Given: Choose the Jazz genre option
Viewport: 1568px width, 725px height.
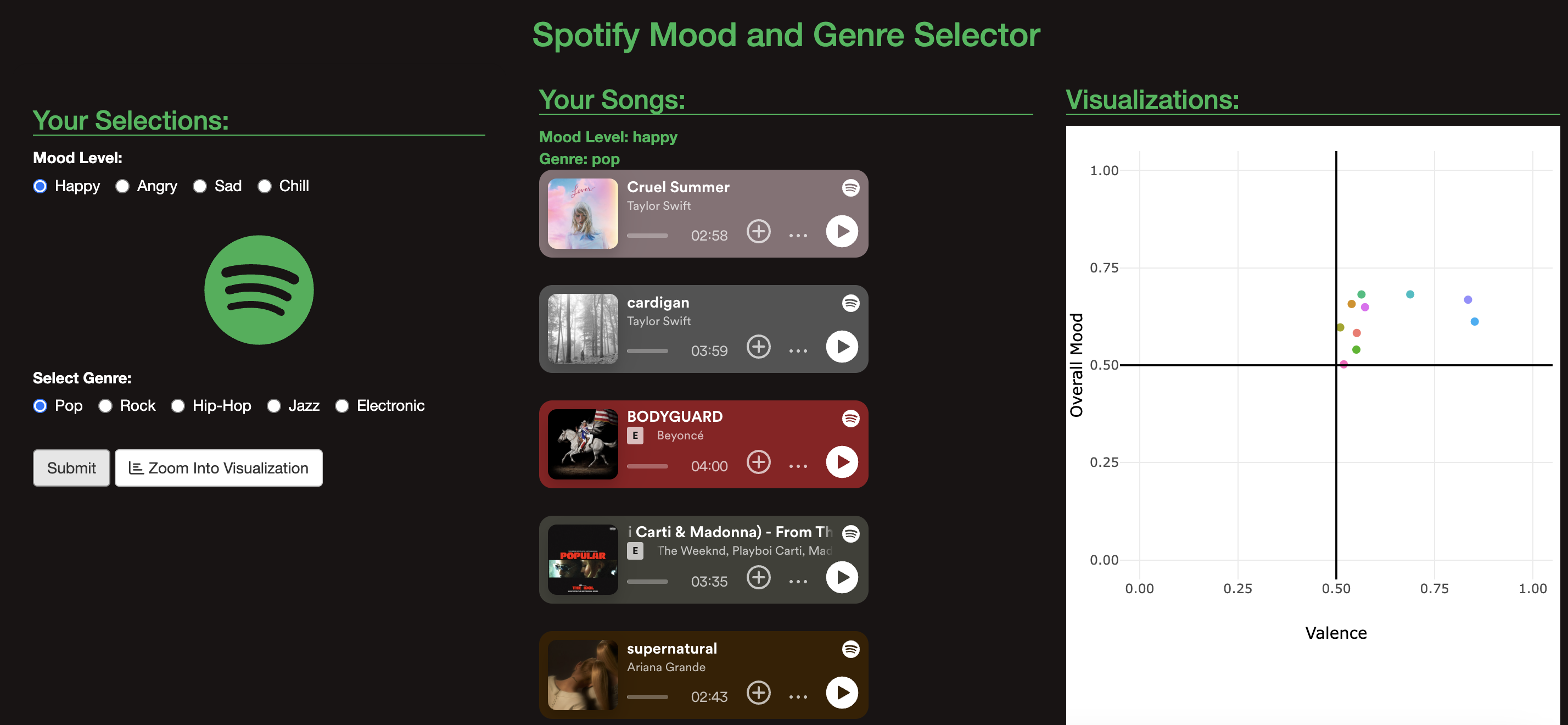Looking at the screenshot, I should pos(274,405).
